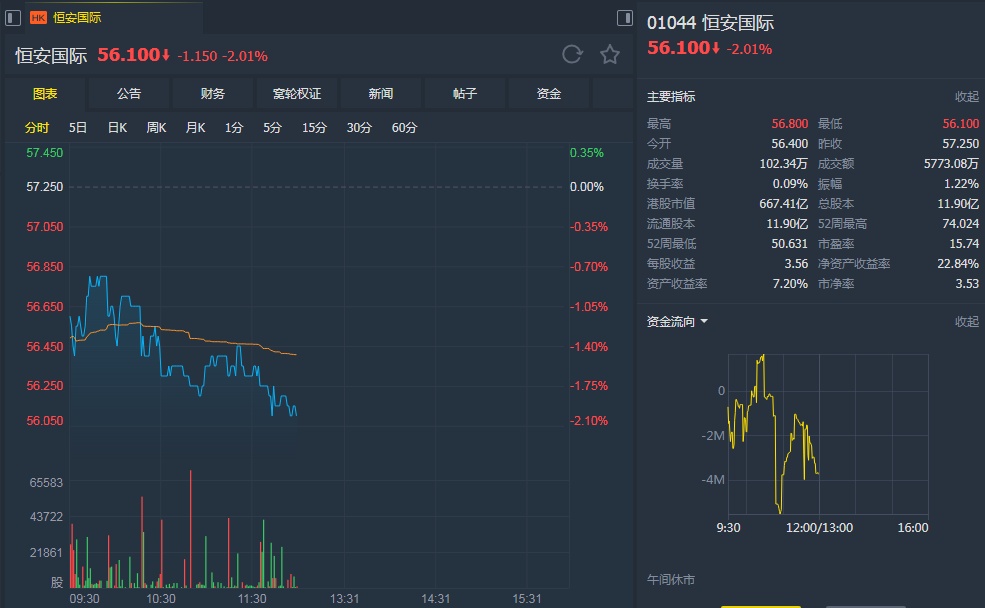This screenshot has height=608, width=985.
Task: Add 恒安国际 to favorites with star
Action: pyautogui.click(x=610, y=55)
